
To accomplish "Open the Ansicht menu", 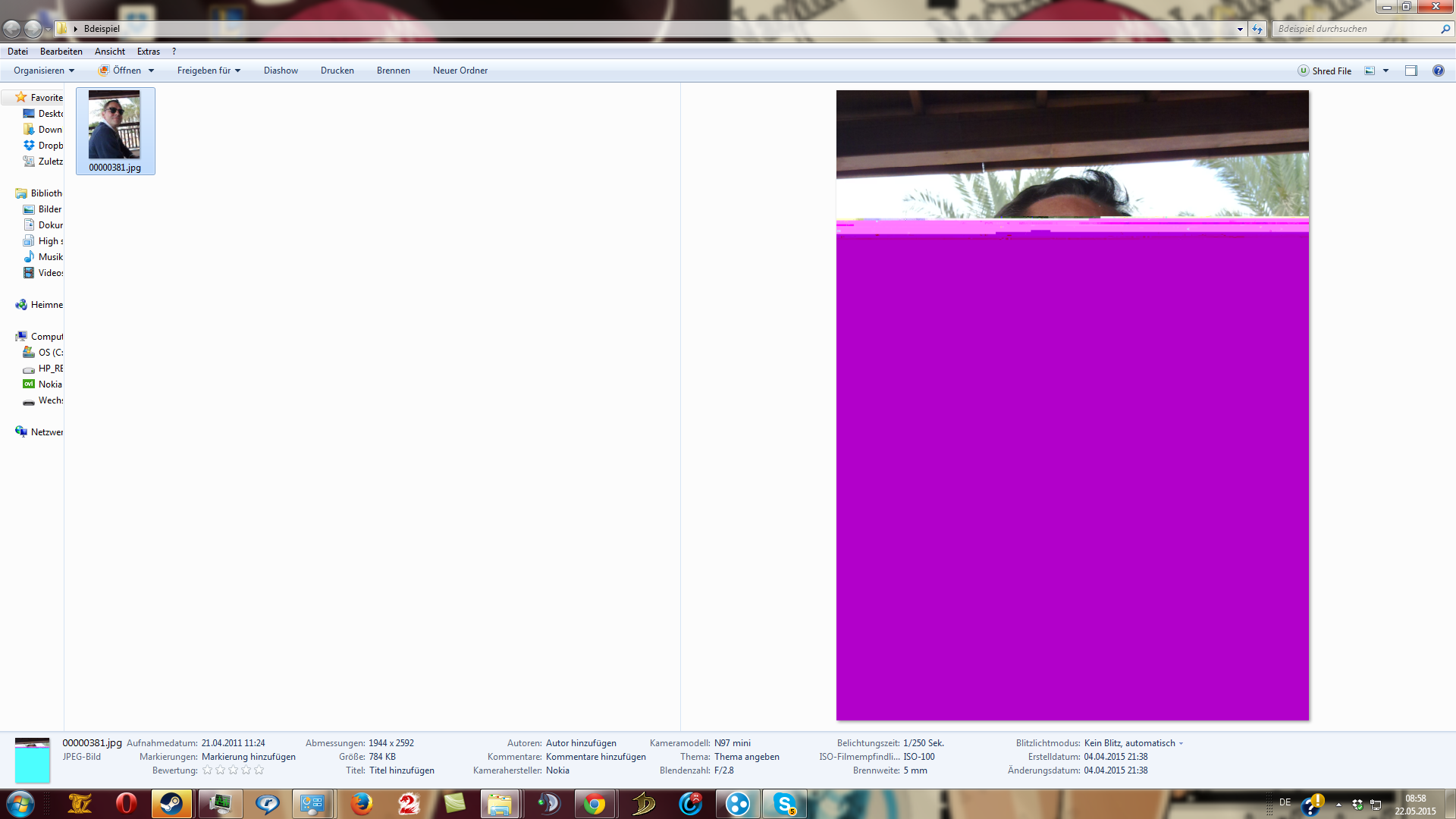I will point(110,52).
